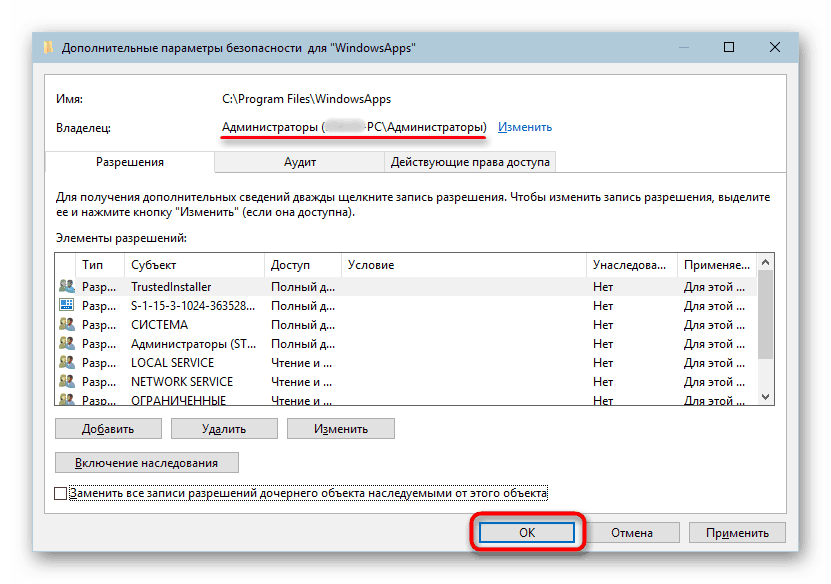
Task: Apply changes with the Применить button
Action: (737, 532)
